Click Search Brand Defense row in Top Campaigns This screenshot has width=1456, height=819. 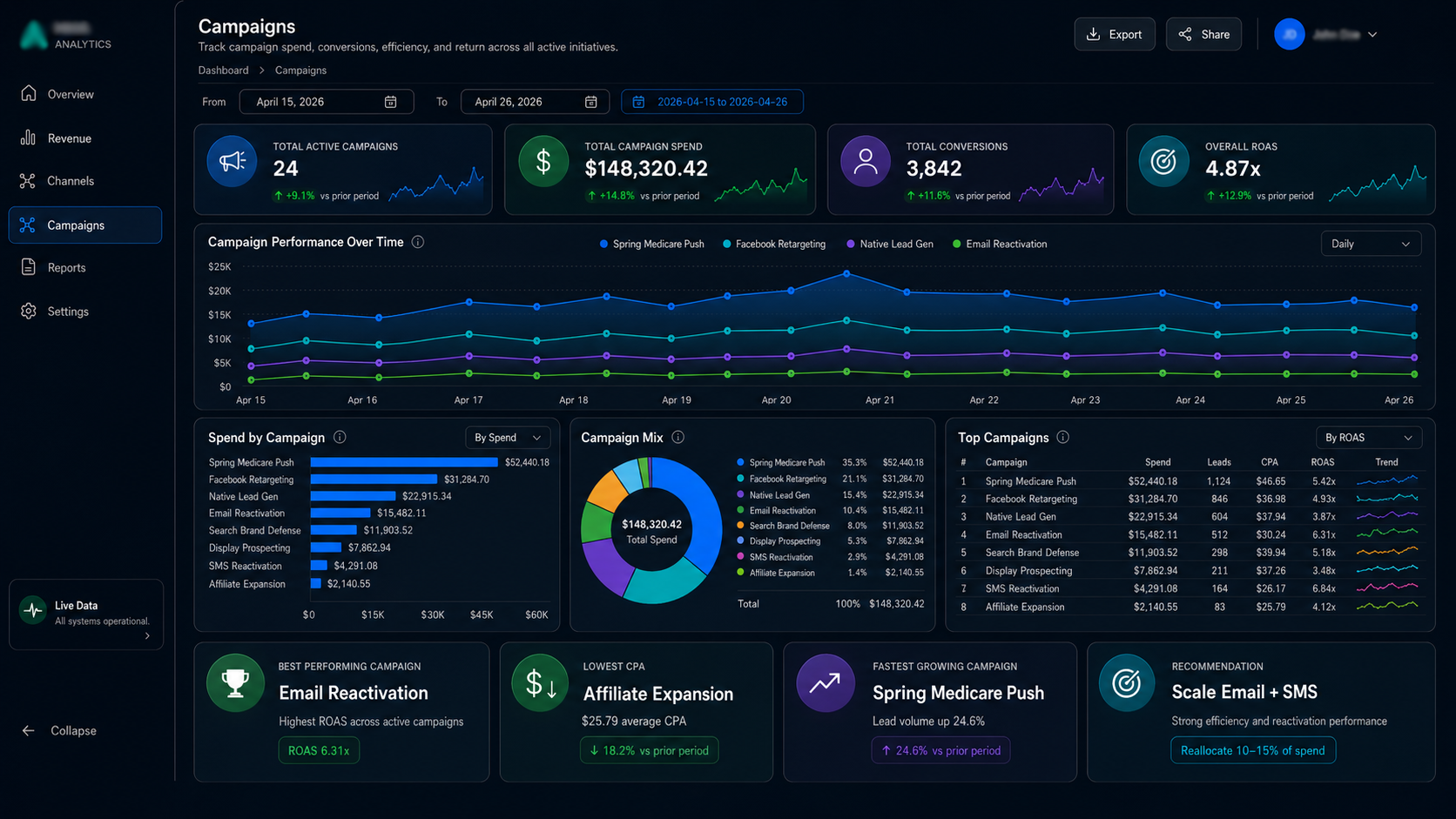pos(1190,553)
